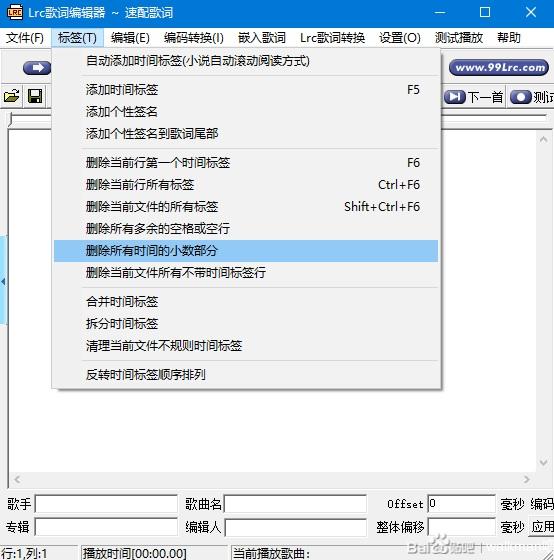Open the 文件(F) menu

25,38
